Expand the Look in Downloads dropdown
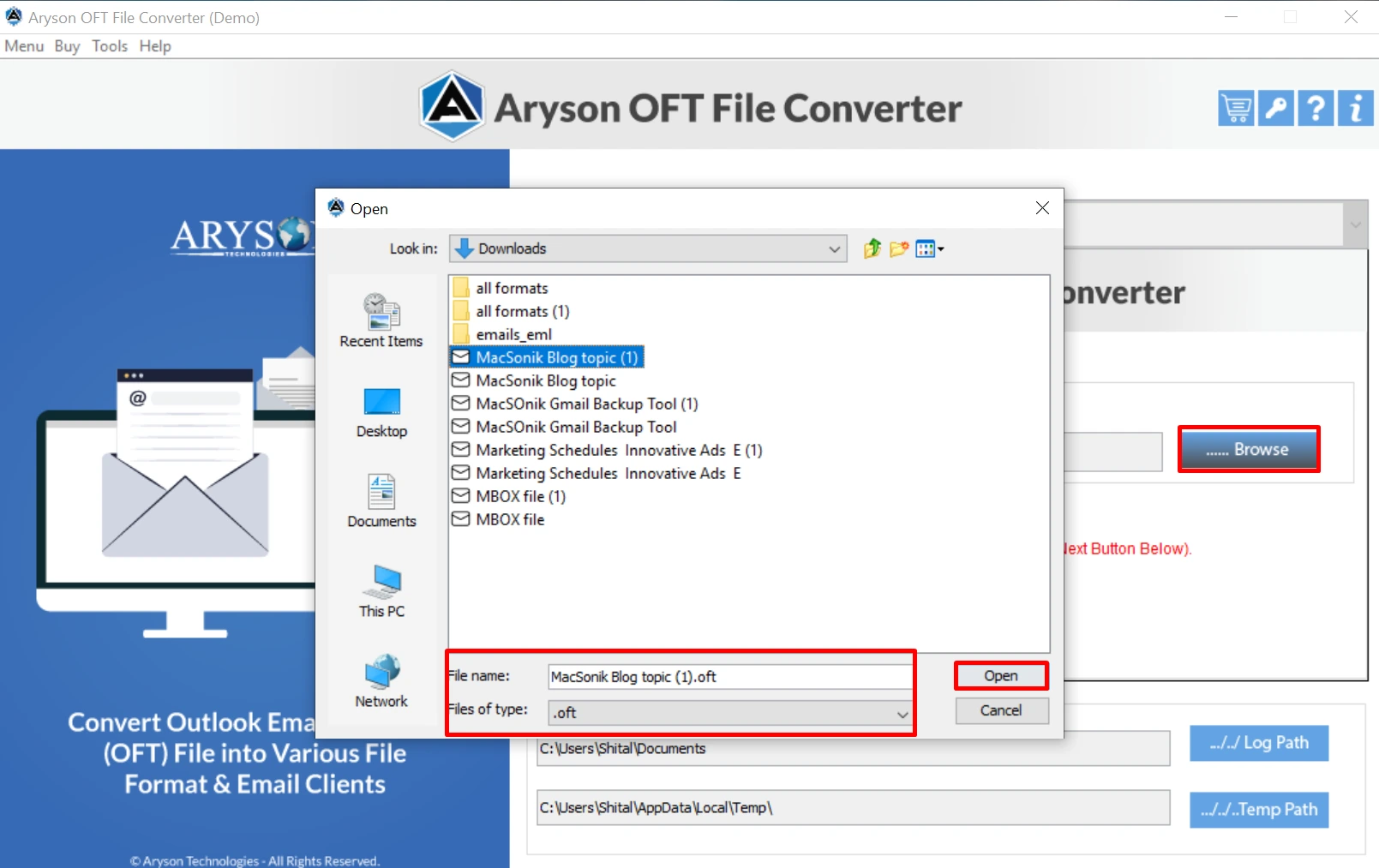 point(834,248)
